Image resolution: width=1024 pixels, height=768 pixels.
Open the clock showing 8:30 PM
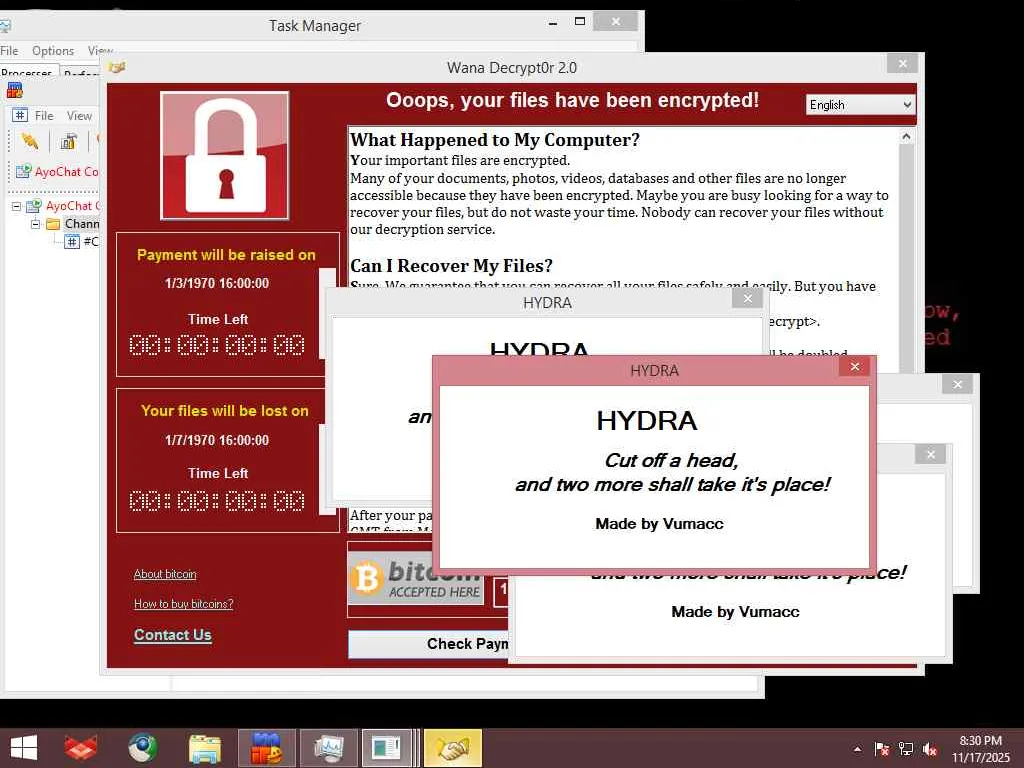coord(980,741)
